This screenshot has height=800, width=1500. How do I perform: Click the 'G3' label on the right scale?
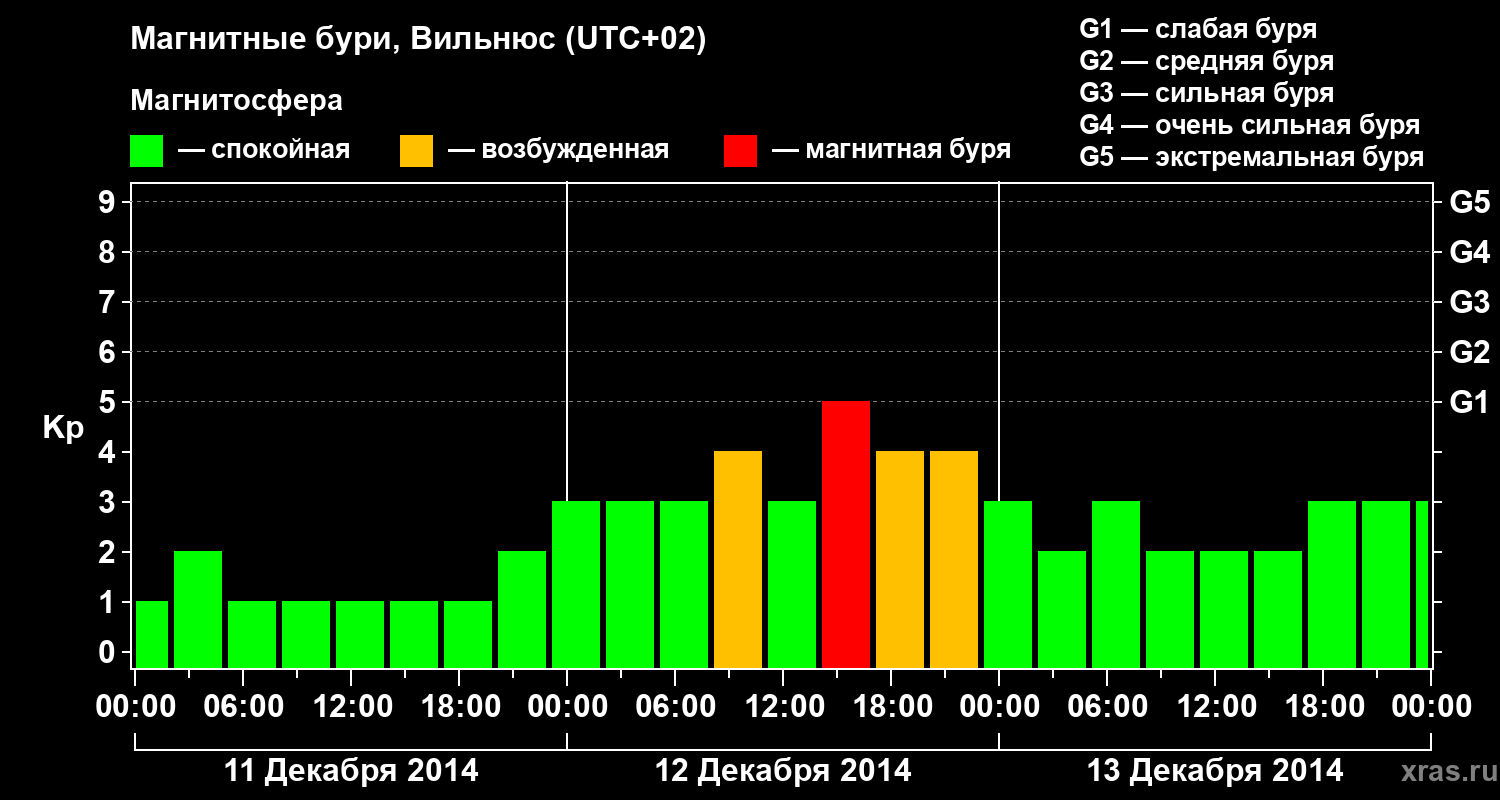[1469, 302]
